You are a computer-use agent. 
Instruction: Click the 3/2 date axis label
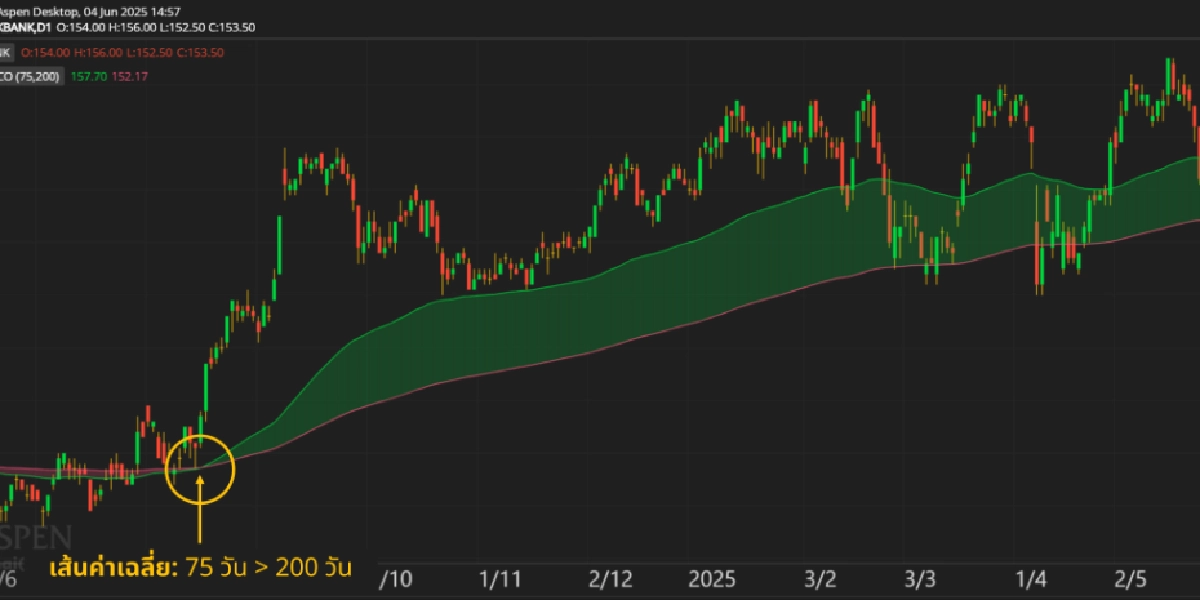coord(820,579)
